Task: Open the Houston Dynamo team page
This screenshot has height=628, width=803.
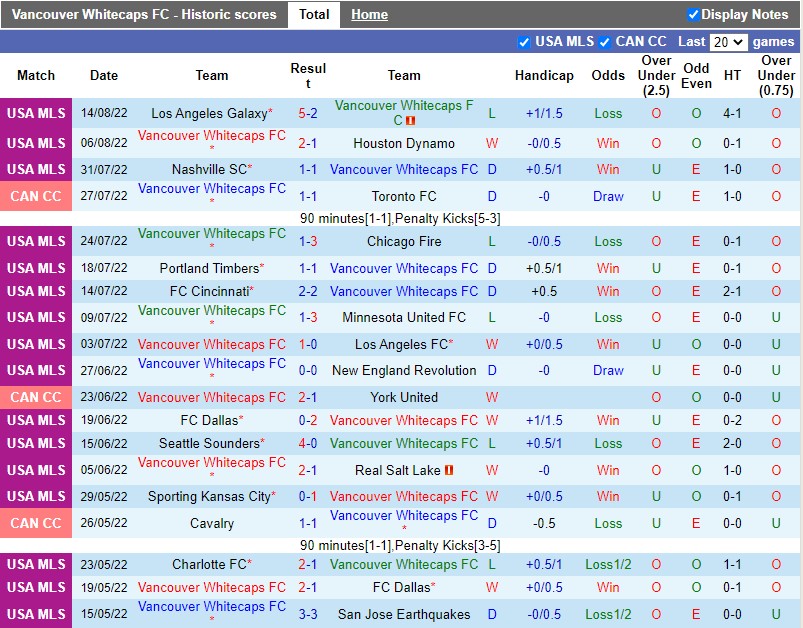Action: pos(404,144)
